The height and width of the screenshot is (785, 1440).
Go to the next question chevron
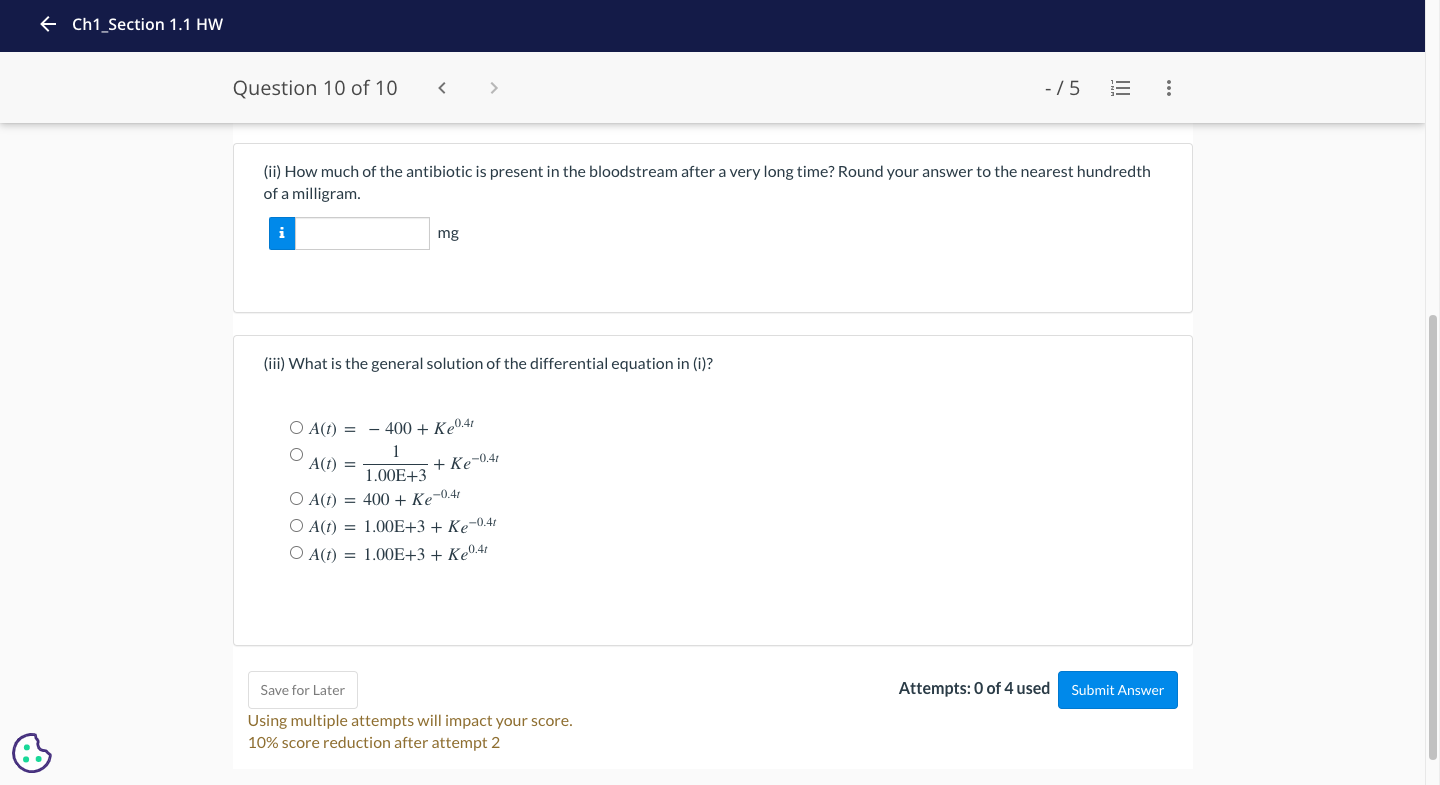[x=493, y=88]
